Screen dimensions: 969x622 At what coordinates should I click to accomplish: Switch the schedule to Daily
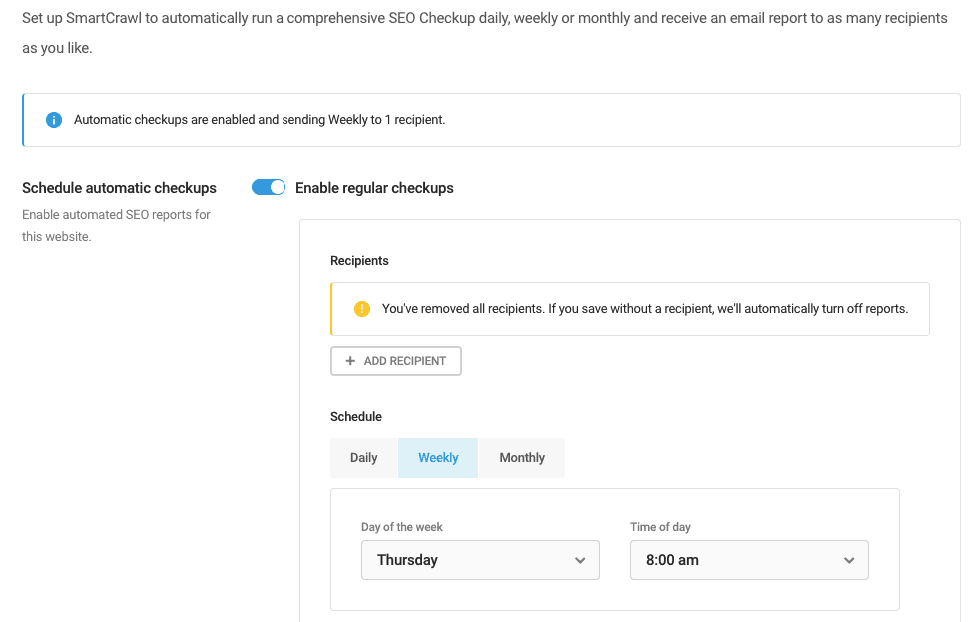coord(364,458)
